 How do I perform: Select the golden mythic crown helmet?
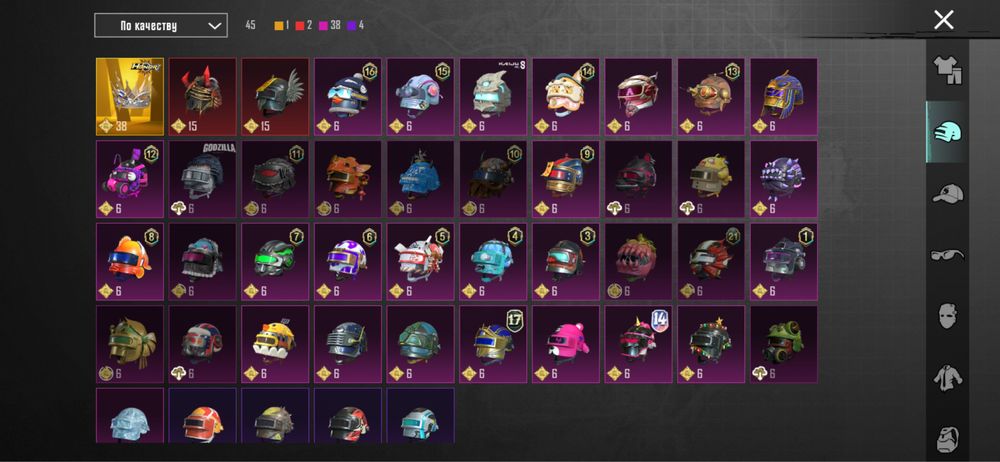click(x=130, y=97)
